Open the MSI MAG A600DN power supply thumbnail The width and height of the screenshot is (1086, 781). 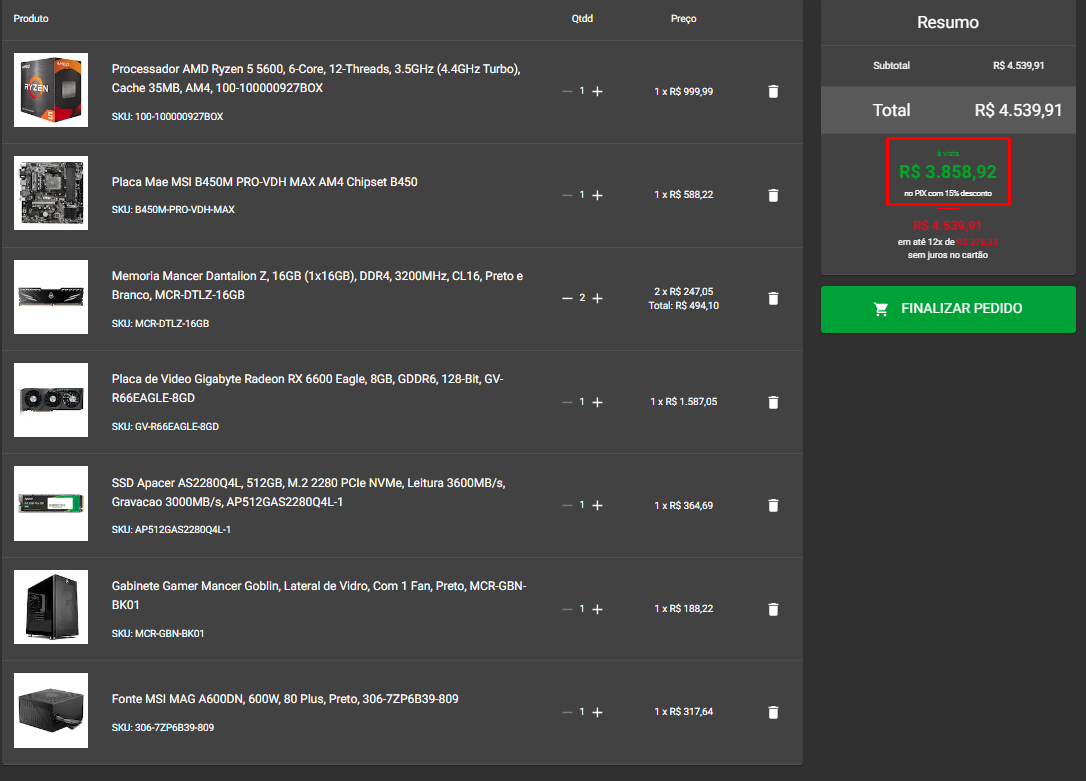51,710
